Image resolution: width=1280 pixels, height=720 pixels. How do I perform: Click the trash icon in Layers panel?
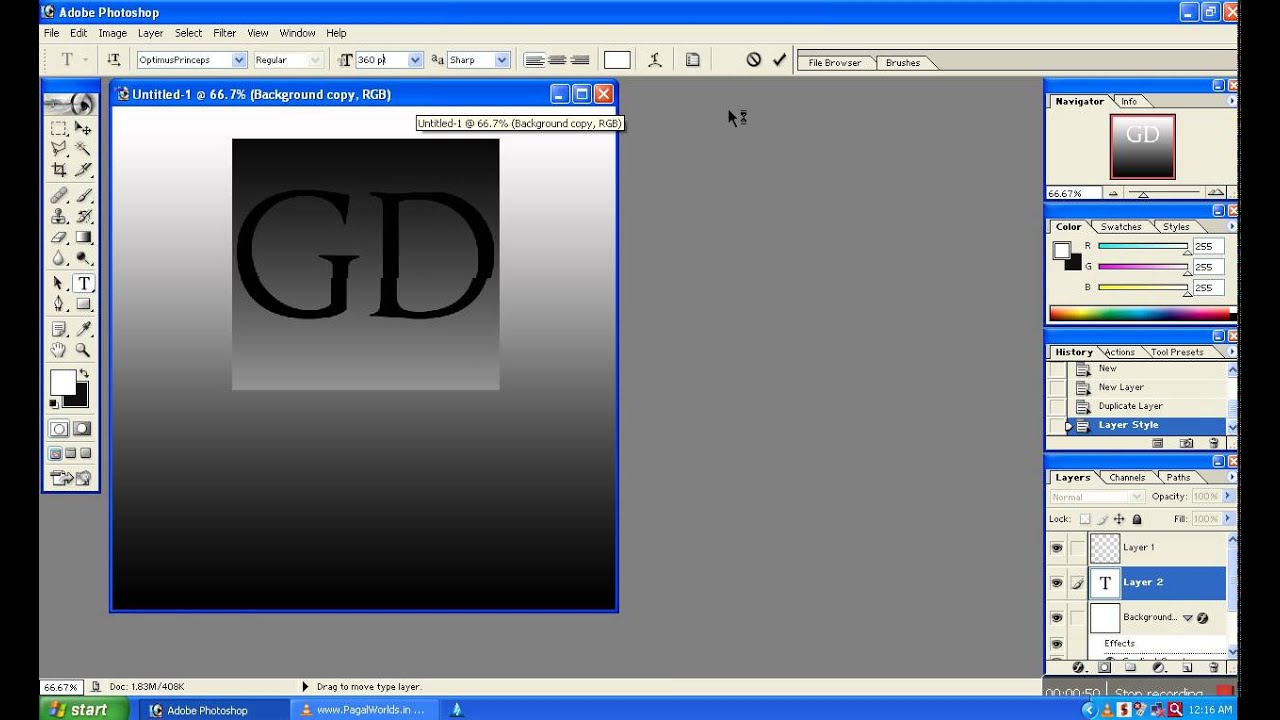(x=1214, y=667)
